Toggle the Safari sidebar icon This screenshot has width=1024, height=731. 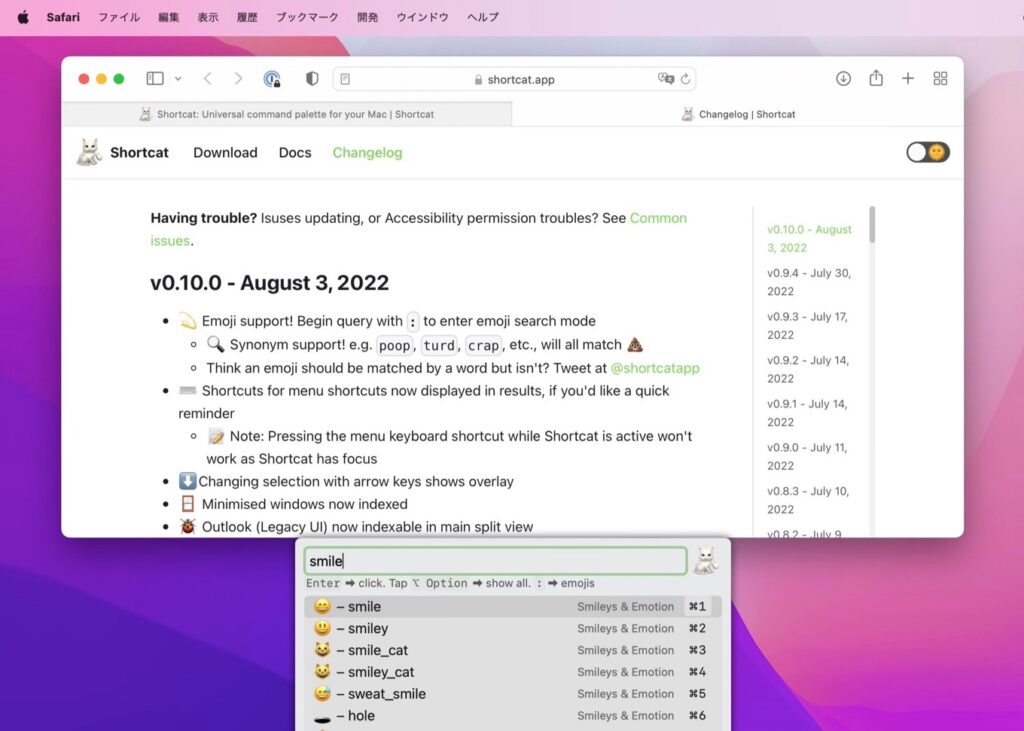click(155, 78)
